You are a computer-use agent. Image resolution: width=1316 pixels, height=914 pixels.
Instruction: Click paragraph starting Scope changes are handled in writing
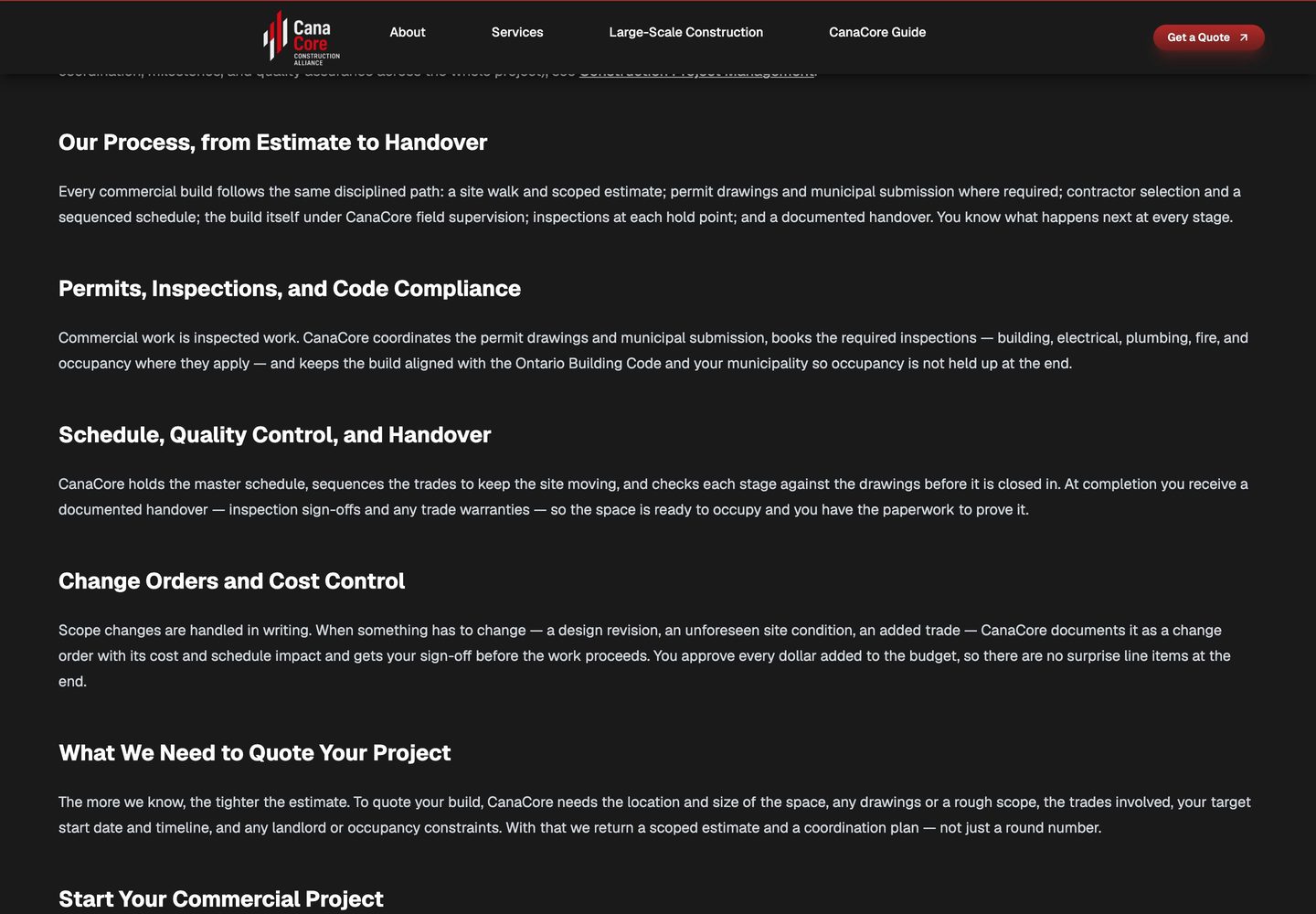click(645, 656)
